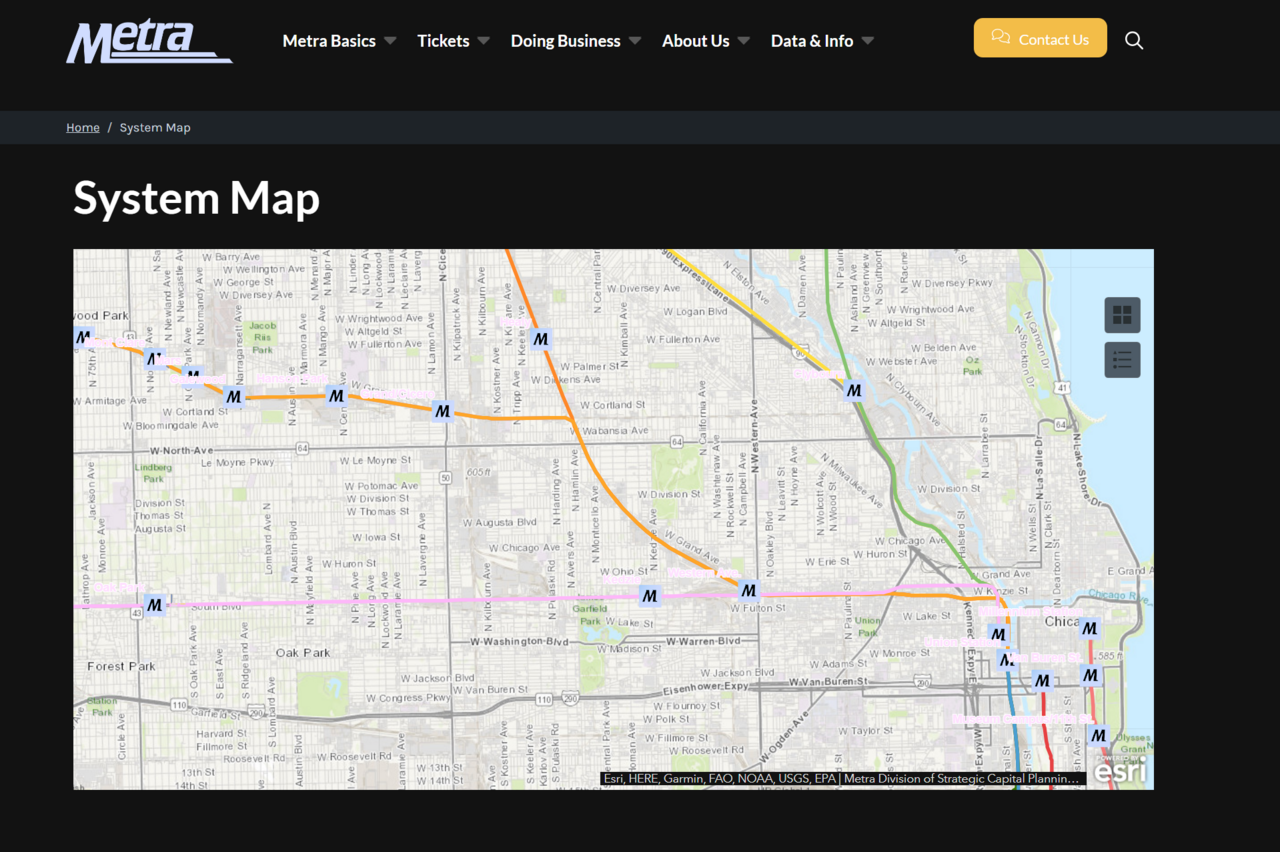1280x852 pixels.
Task: Click the Contact Us button
Action: tap(1040, 38)
